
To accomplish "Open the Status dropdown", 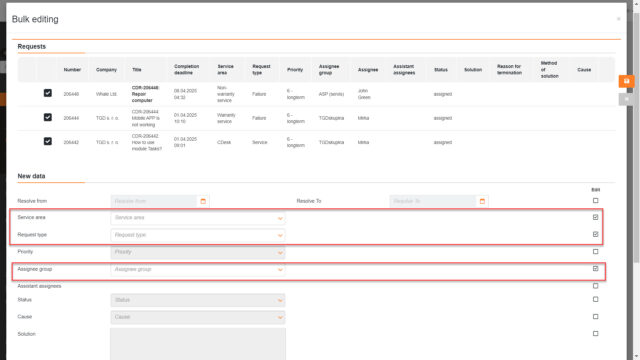I will click(x=198, y=300).
